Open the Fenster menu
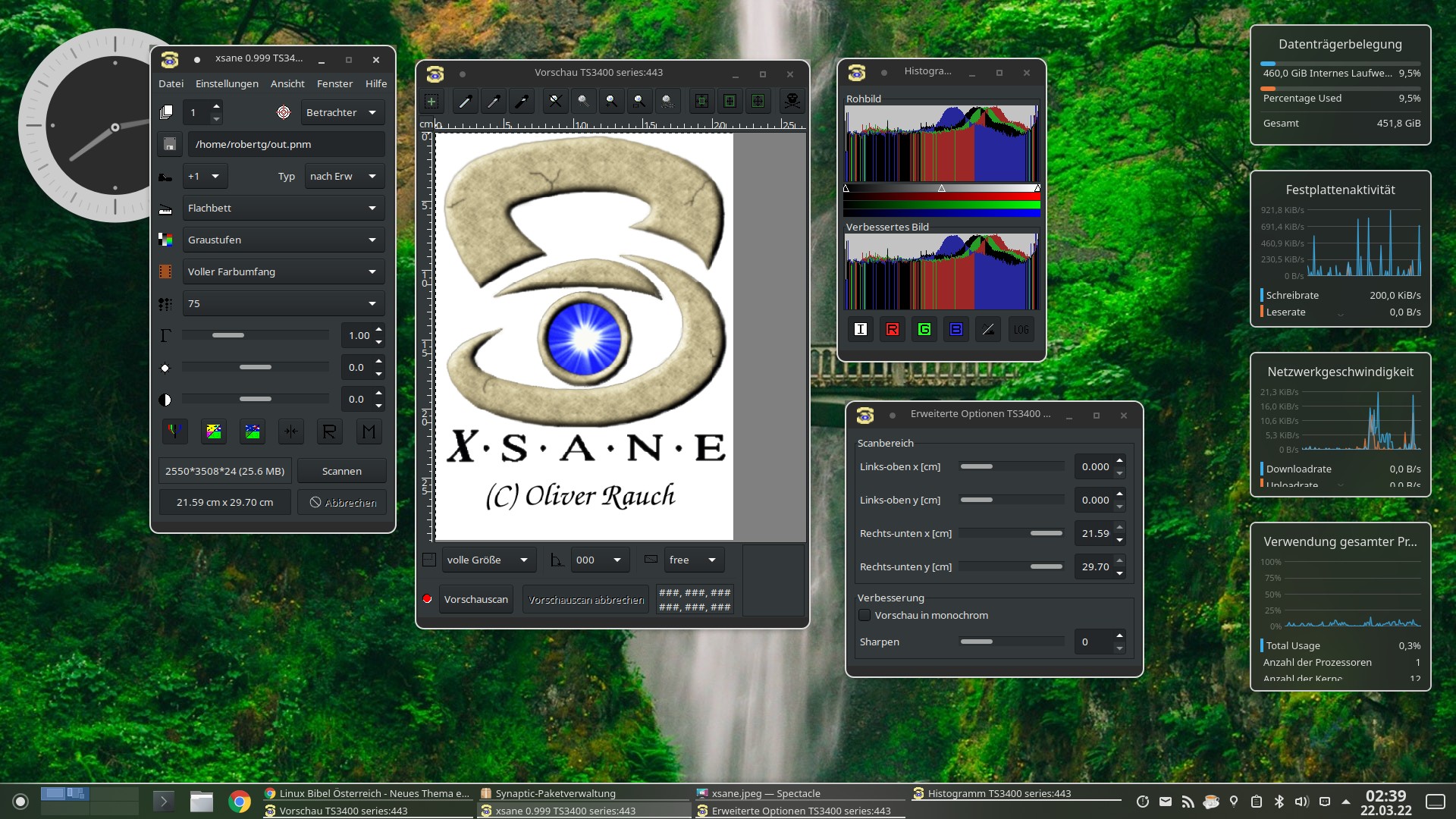This screenshot has width=1456, height=819. pos(335,83)
